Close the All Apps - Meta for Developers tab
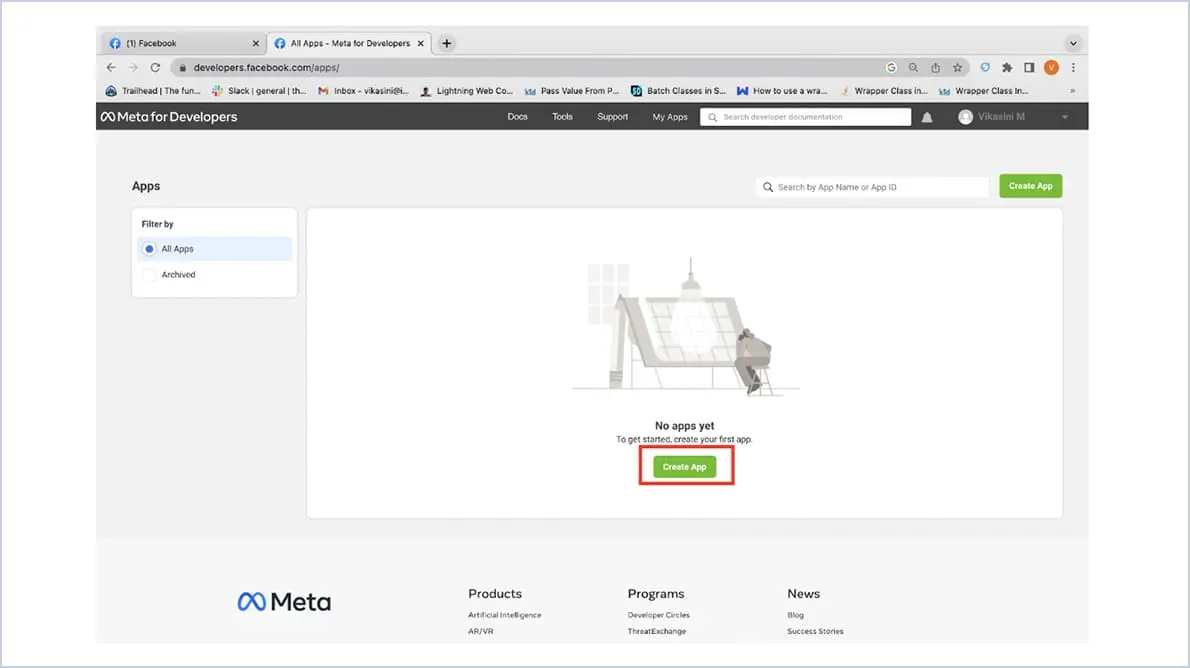The width and height of the screenshot is (1190, 668). click(420, 43)
